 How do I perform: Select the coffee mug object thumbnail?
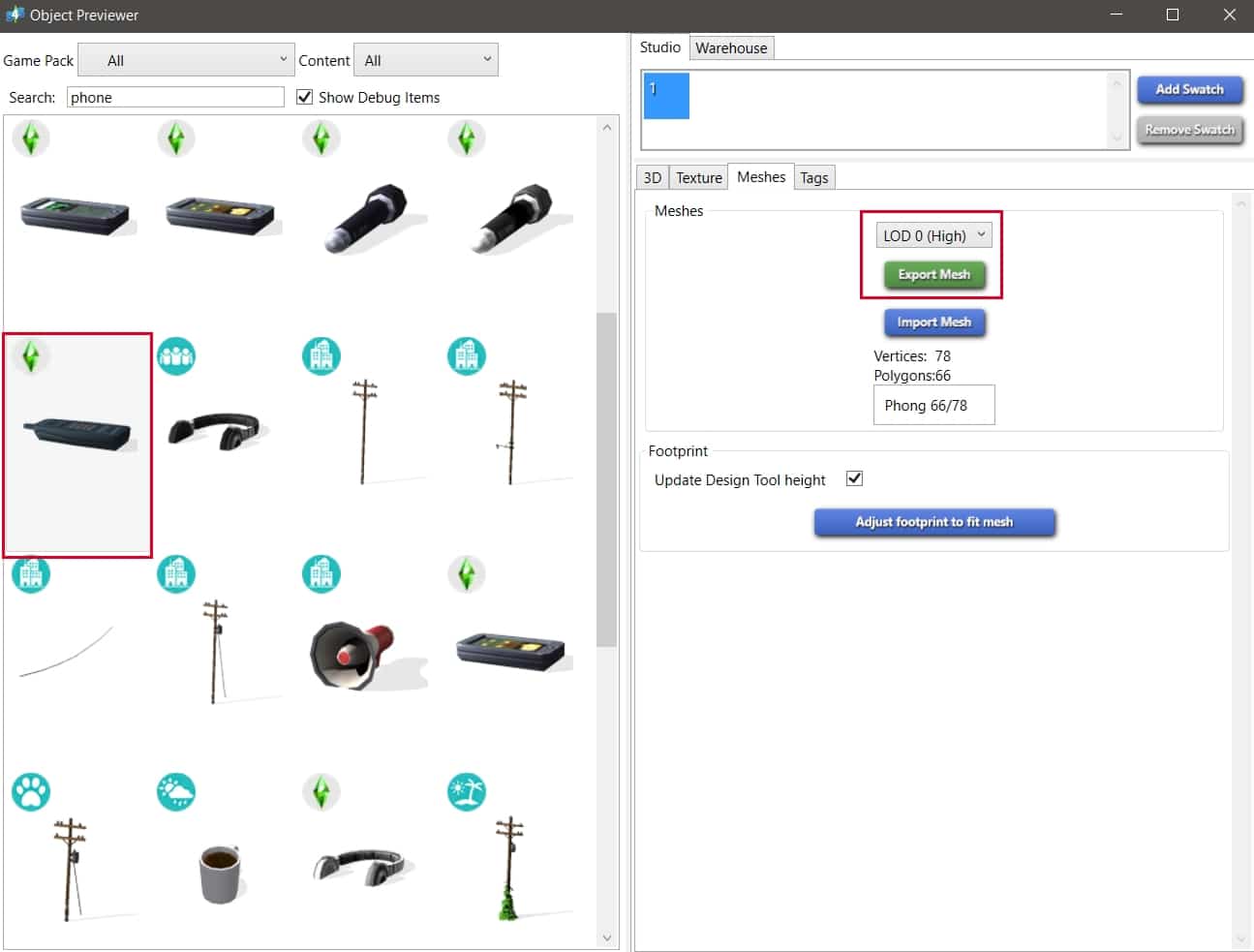[x=220, y=873]
